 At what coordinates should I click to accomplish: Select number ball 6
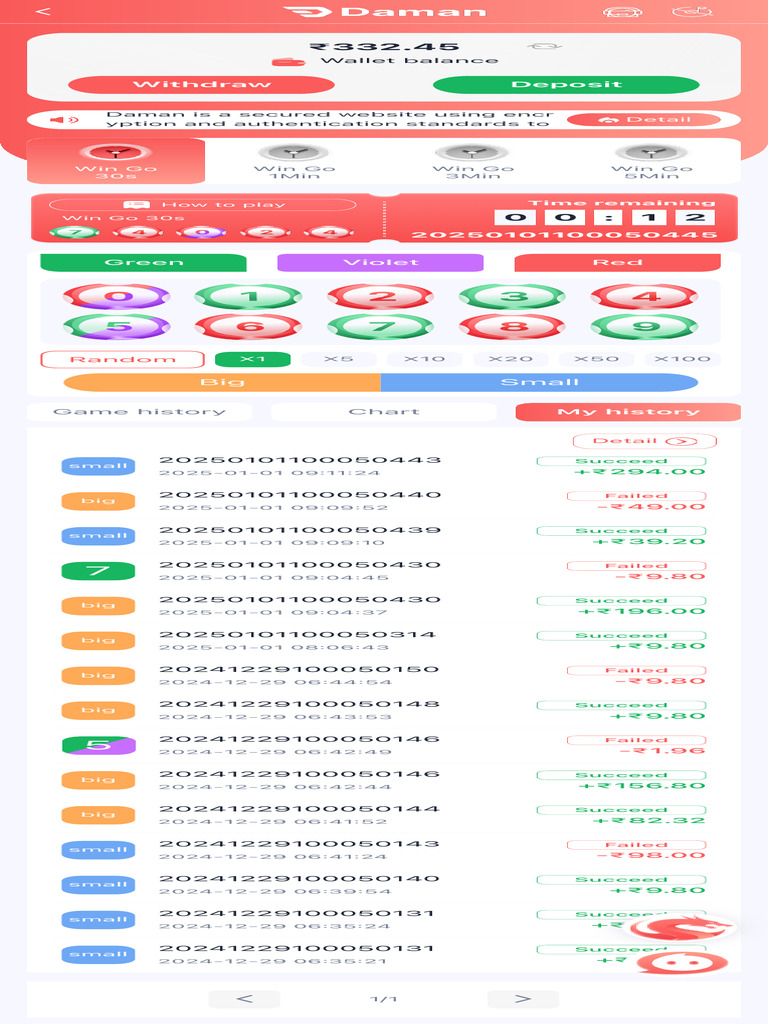pos(248,327)
